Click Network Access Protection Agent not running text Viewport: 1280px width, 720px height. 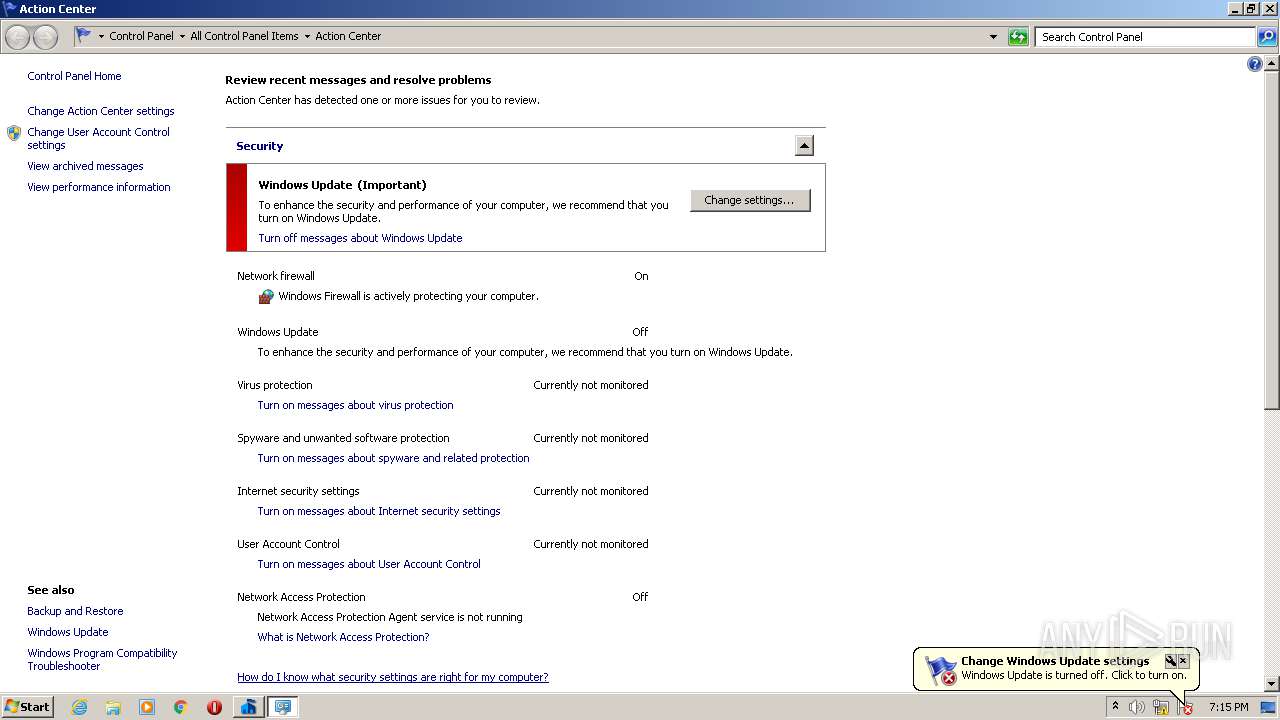tap(390, 617)
